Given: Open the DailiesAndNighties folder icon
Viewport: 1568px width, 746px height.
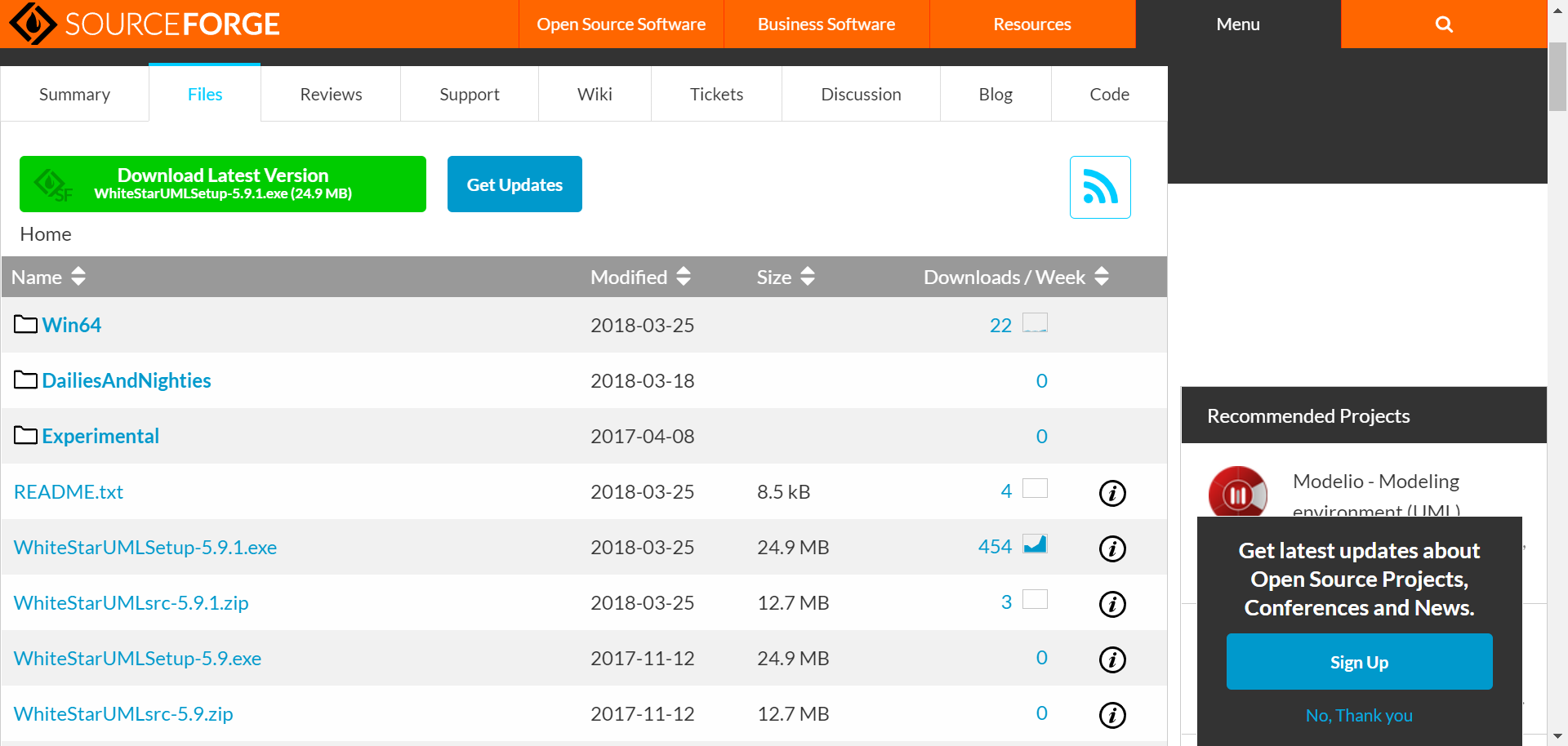Looking at the screenshot, I should pyautogui.click(x=25, y=380).
